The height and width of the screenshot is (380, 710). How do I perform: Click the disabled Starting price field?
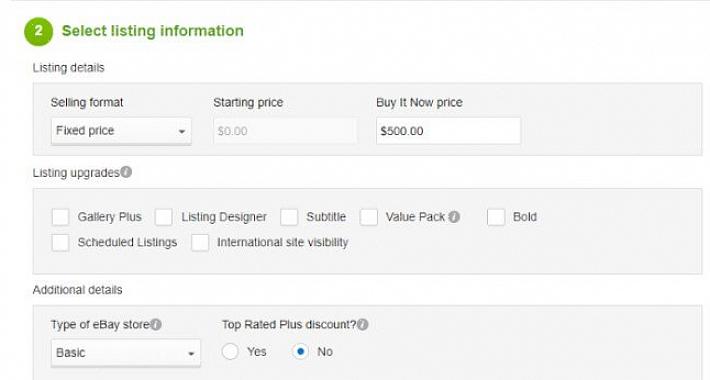[285, 131]
